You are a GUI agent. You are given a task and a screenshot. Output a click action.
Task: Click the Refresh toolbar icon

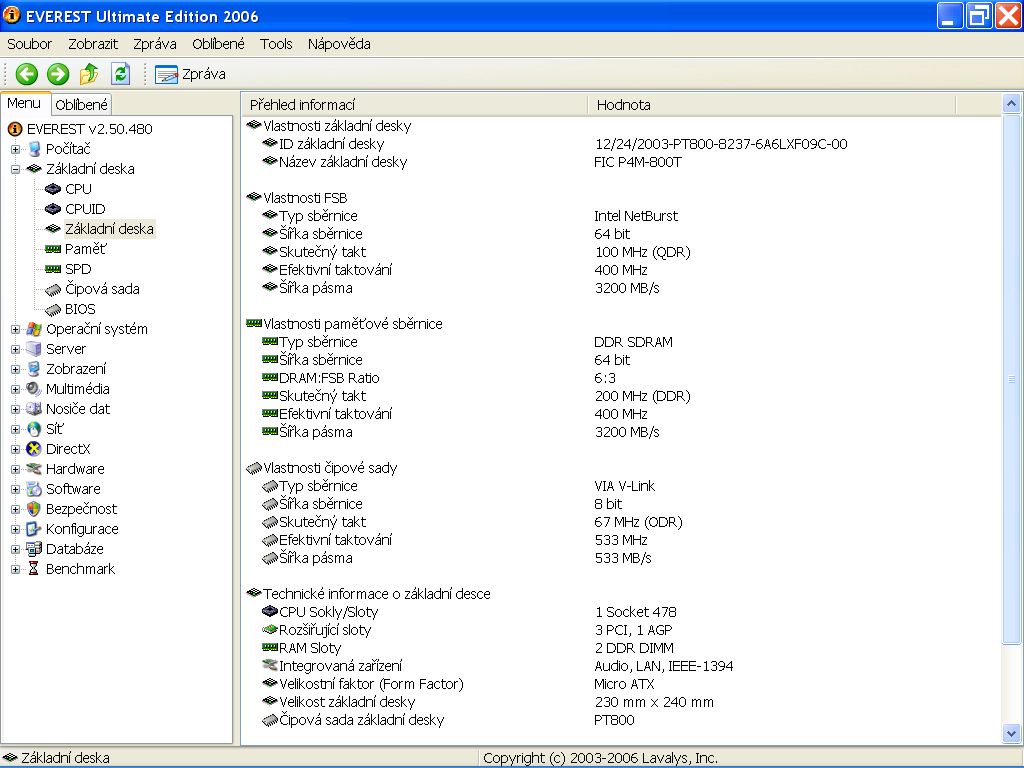click(120, 73)
